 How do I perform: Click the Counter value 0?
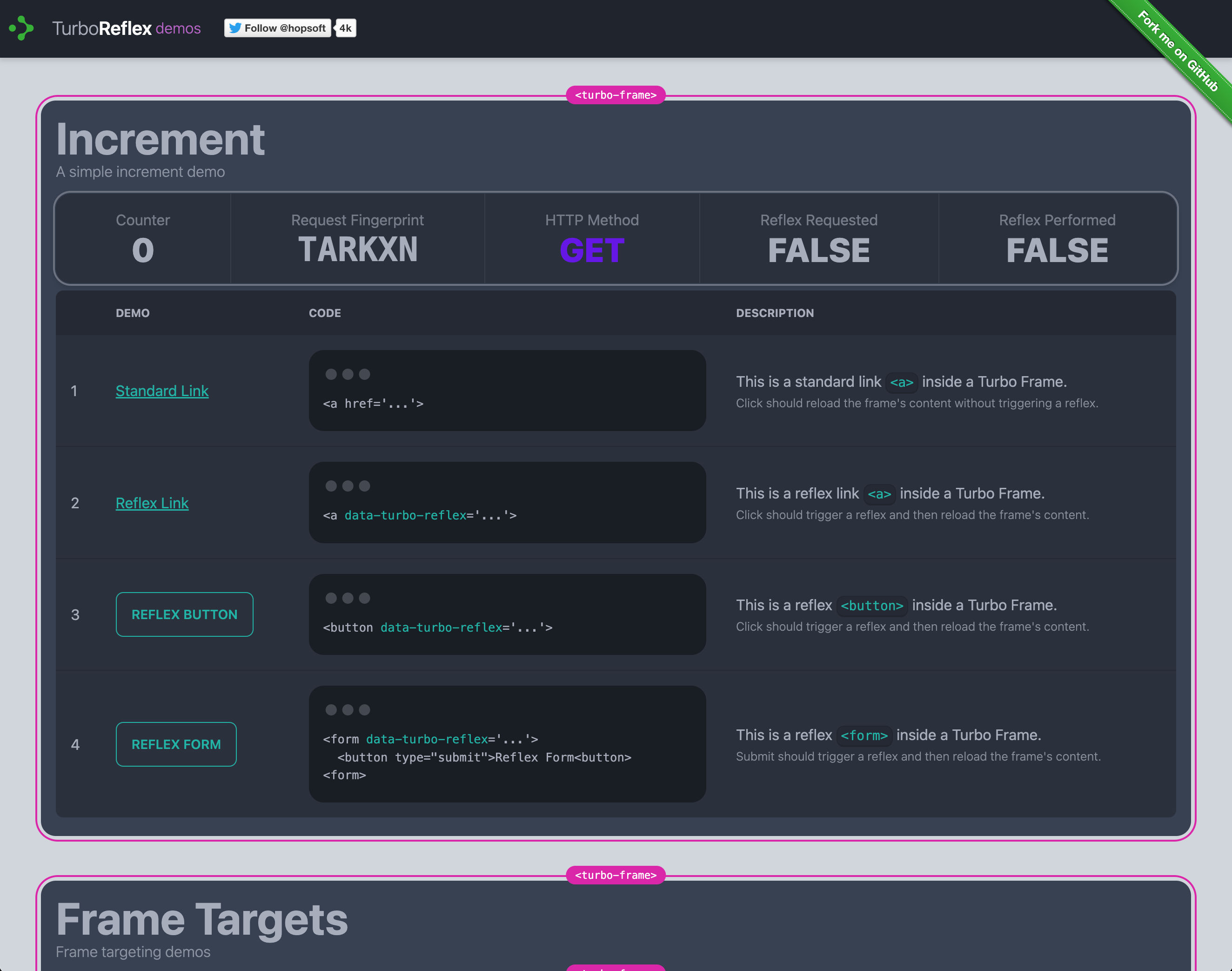tap(143, 250)
